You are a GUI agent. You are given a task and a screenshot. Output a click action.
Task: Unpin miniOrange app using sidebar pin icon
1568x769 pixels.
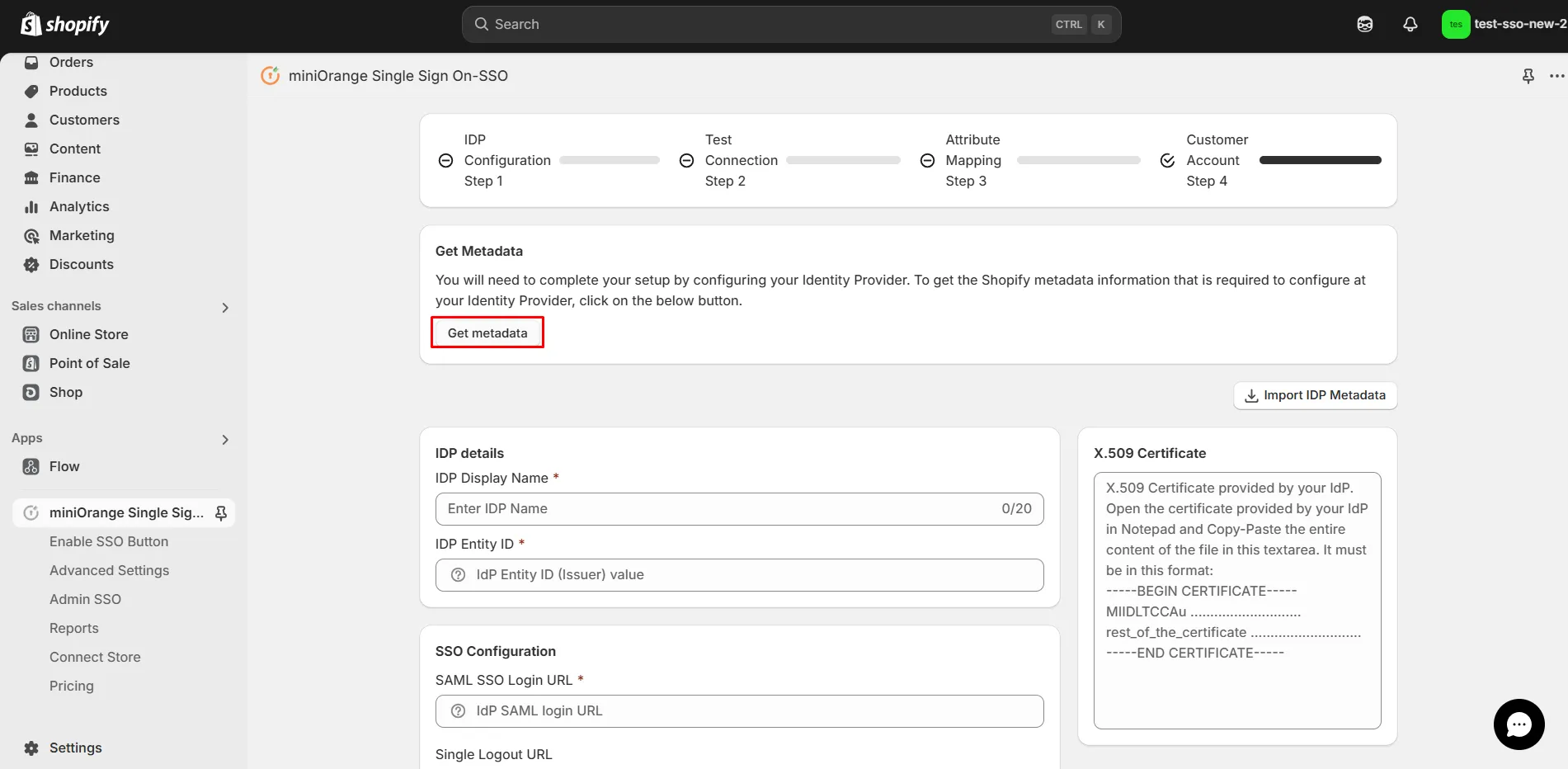[221, 513]
